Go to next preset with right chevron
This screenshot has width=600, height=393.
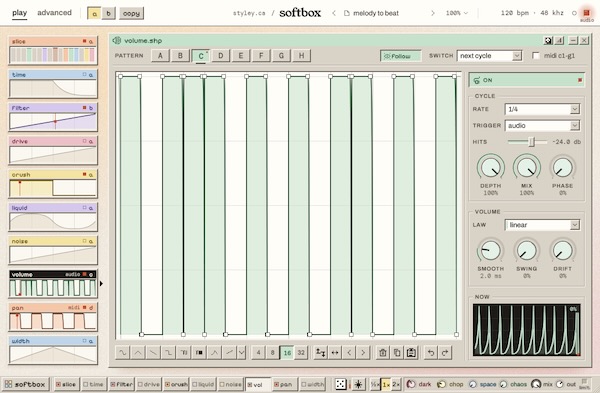[433, 13]
